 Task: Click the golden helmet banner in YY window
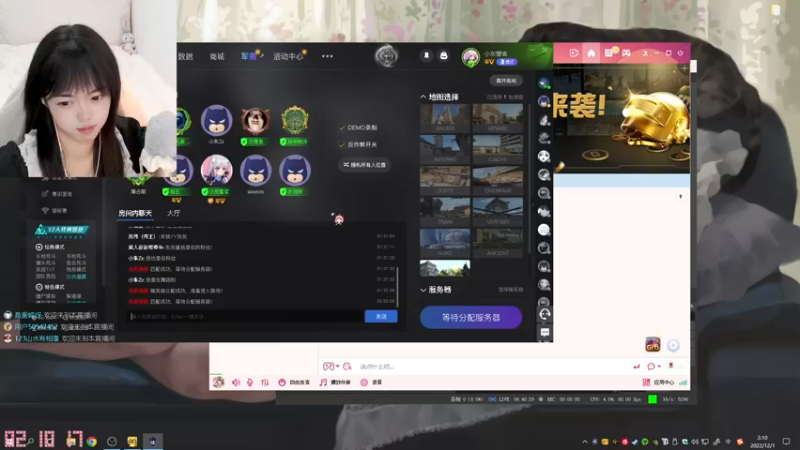point(621,118)
